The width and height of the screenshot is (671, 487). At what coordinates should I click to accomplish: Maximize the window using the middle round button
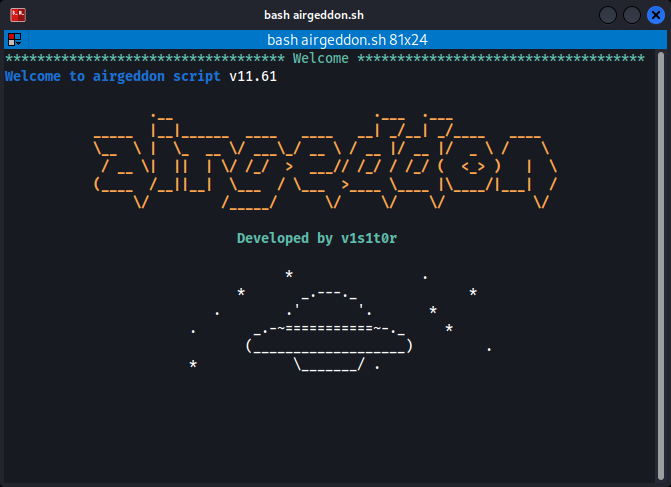click(632, 15)
